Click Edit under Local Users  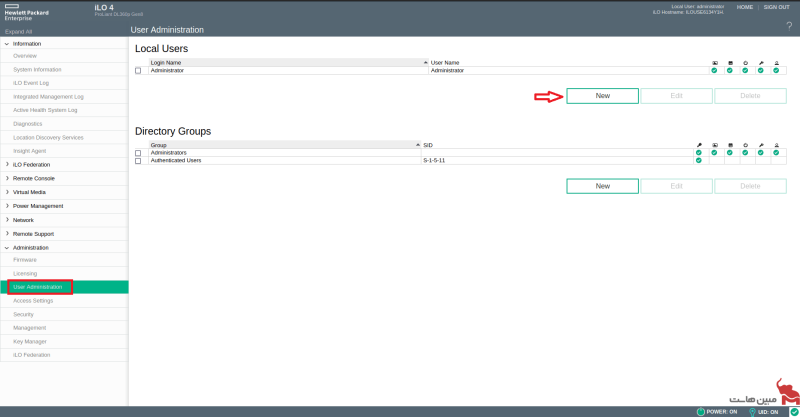(677, 96)
